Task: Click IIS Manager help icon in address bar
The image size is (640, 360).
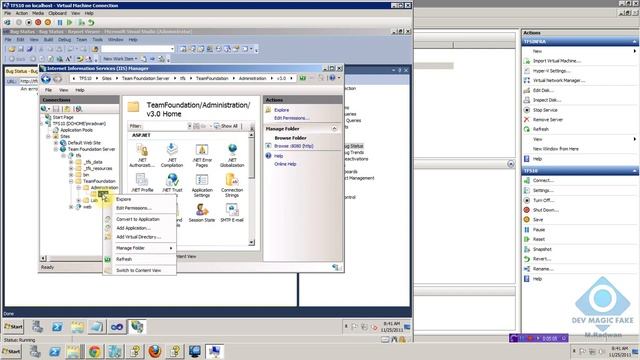Action: click(332, 78)
